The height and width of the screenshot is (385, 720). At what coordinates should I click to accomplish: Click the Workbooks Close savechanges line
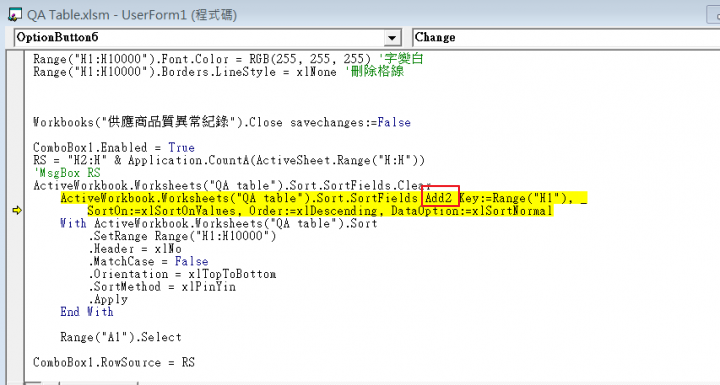tap(222, 122)
